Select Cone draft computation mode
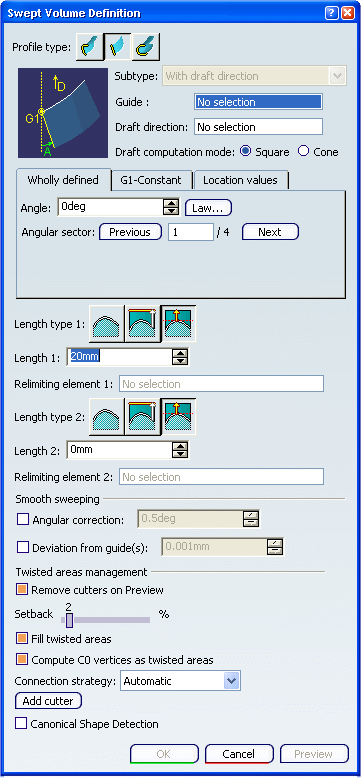The image size is (361, 778). (303, 151)
